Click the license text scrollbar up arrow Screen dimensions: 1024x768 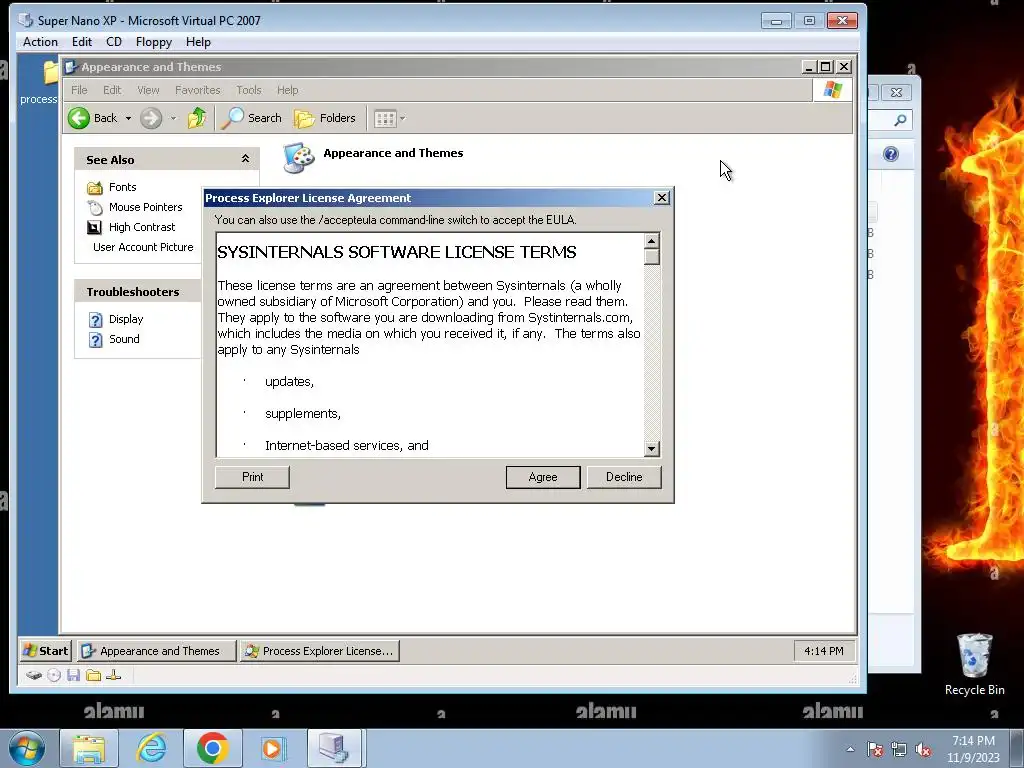(x=651, y=241)
